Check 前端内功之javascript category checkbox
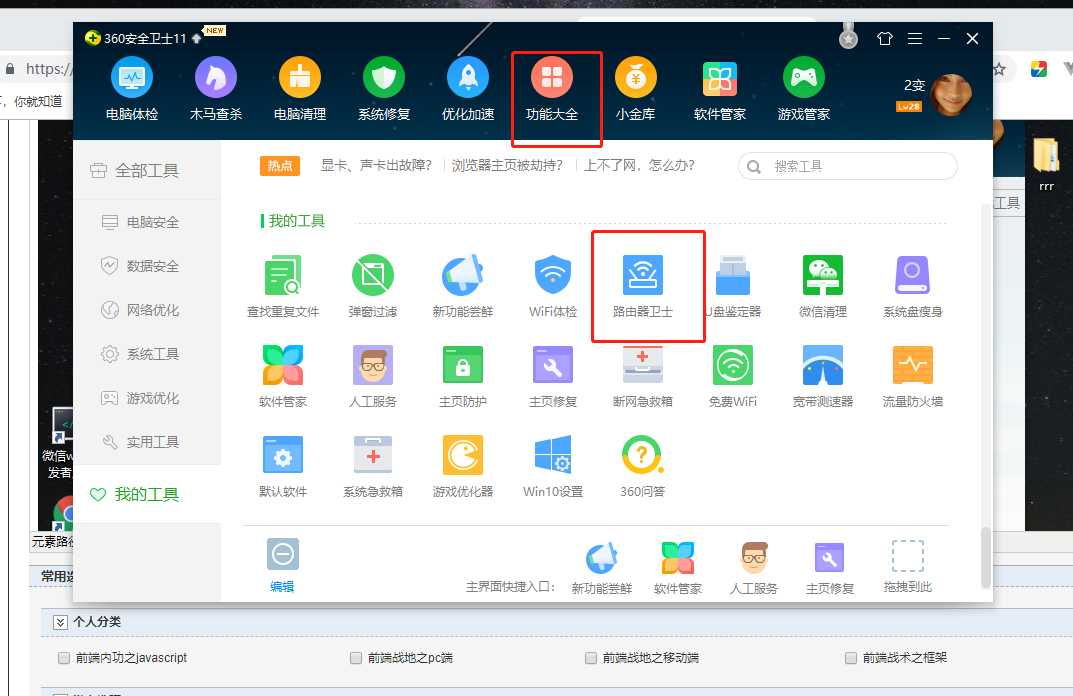Screen dimensions: 1073x696 click(x=64, y=658)
